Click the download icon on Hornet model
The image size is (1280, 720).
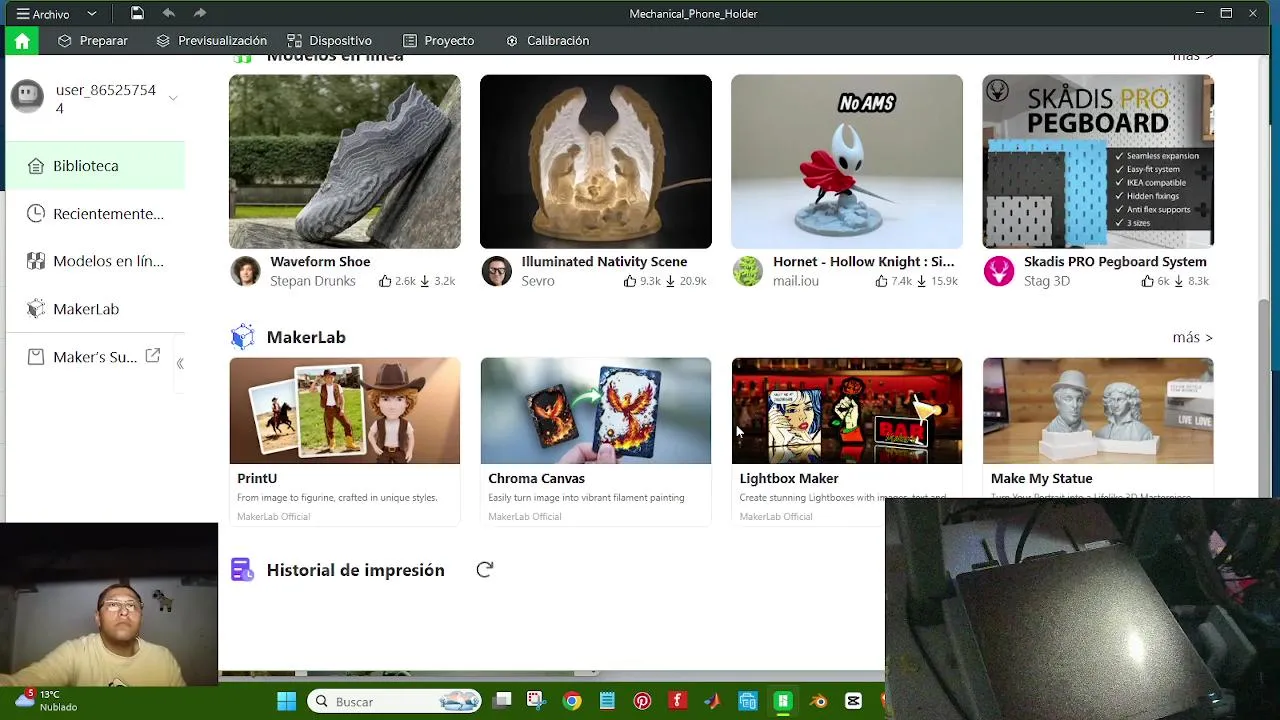coord(921,281)
